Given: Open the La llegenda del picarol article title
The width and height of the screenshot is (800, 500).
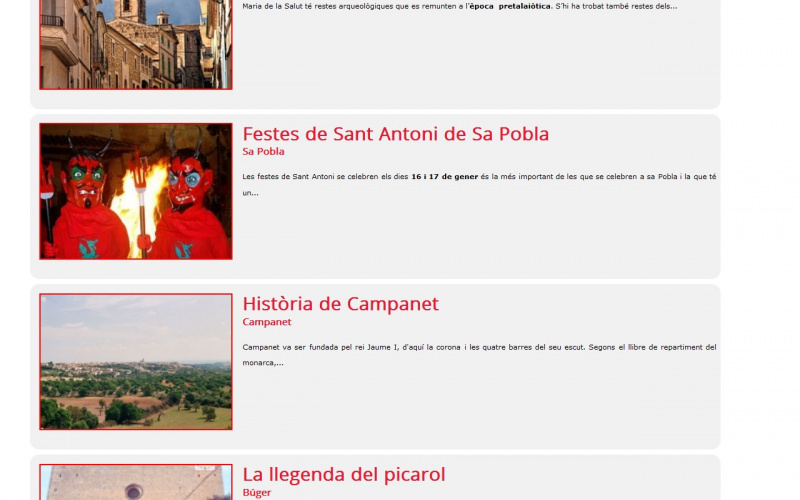Looking at the screenshot, I should 343,474.
